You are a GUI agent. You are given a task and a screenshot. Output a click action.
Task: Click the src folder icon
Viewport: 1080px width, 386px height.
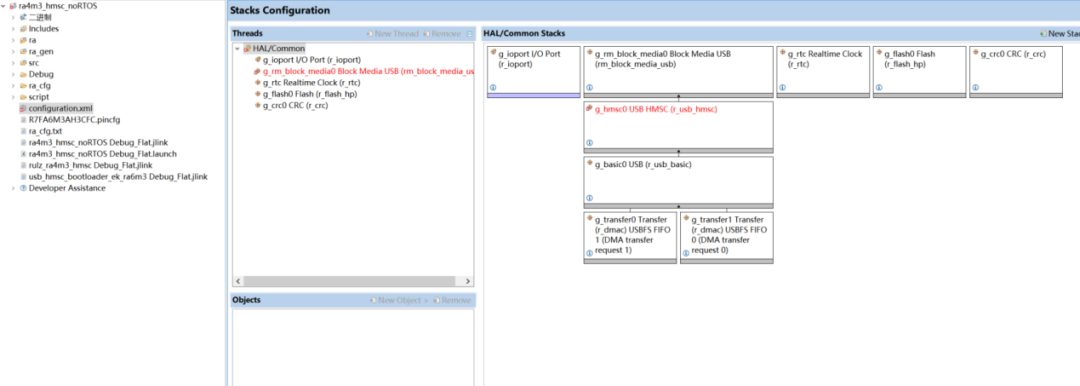coord(23,63)
